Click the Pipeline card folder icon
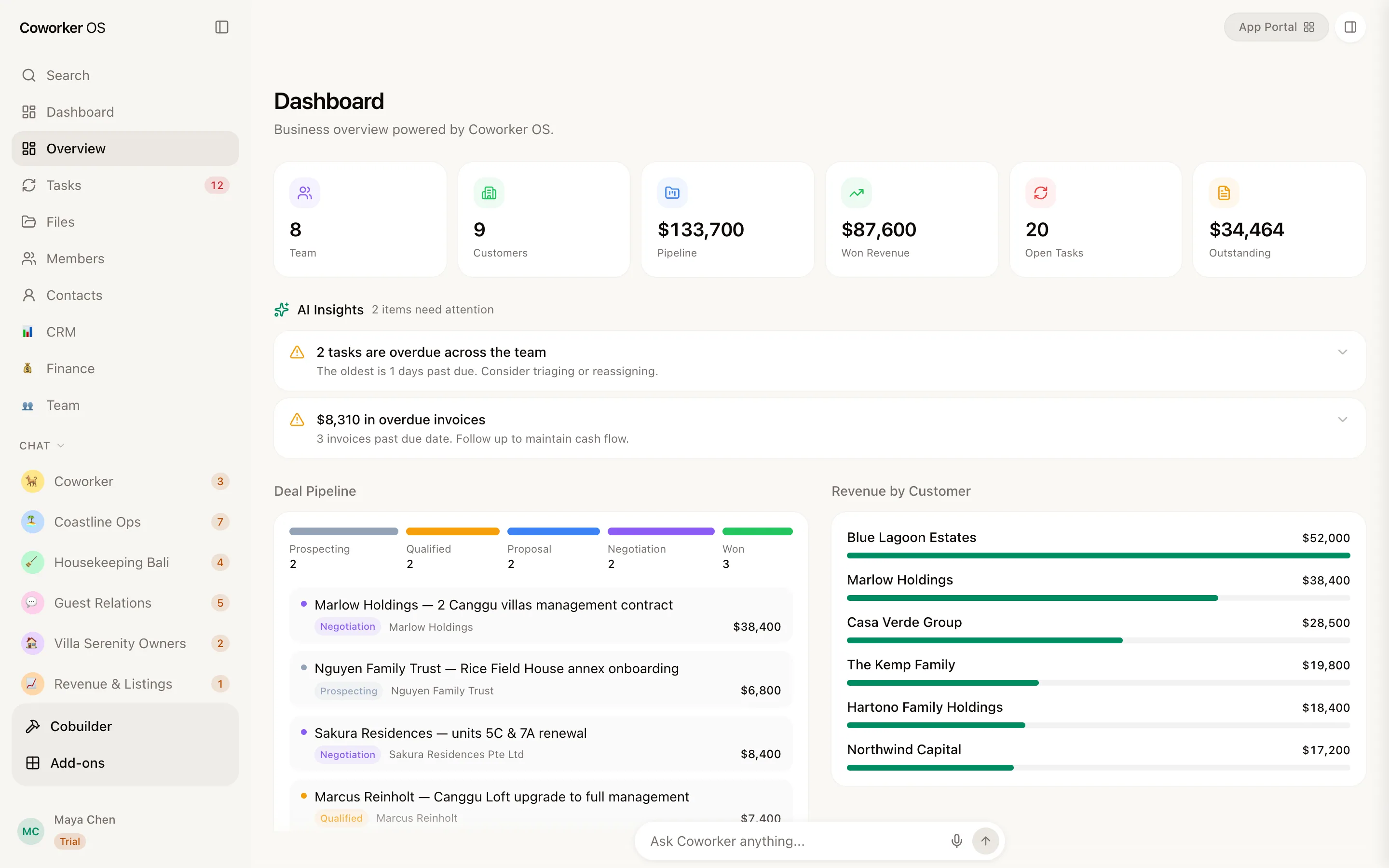This screenshot has width=1389, height=868. pos(672,193)
